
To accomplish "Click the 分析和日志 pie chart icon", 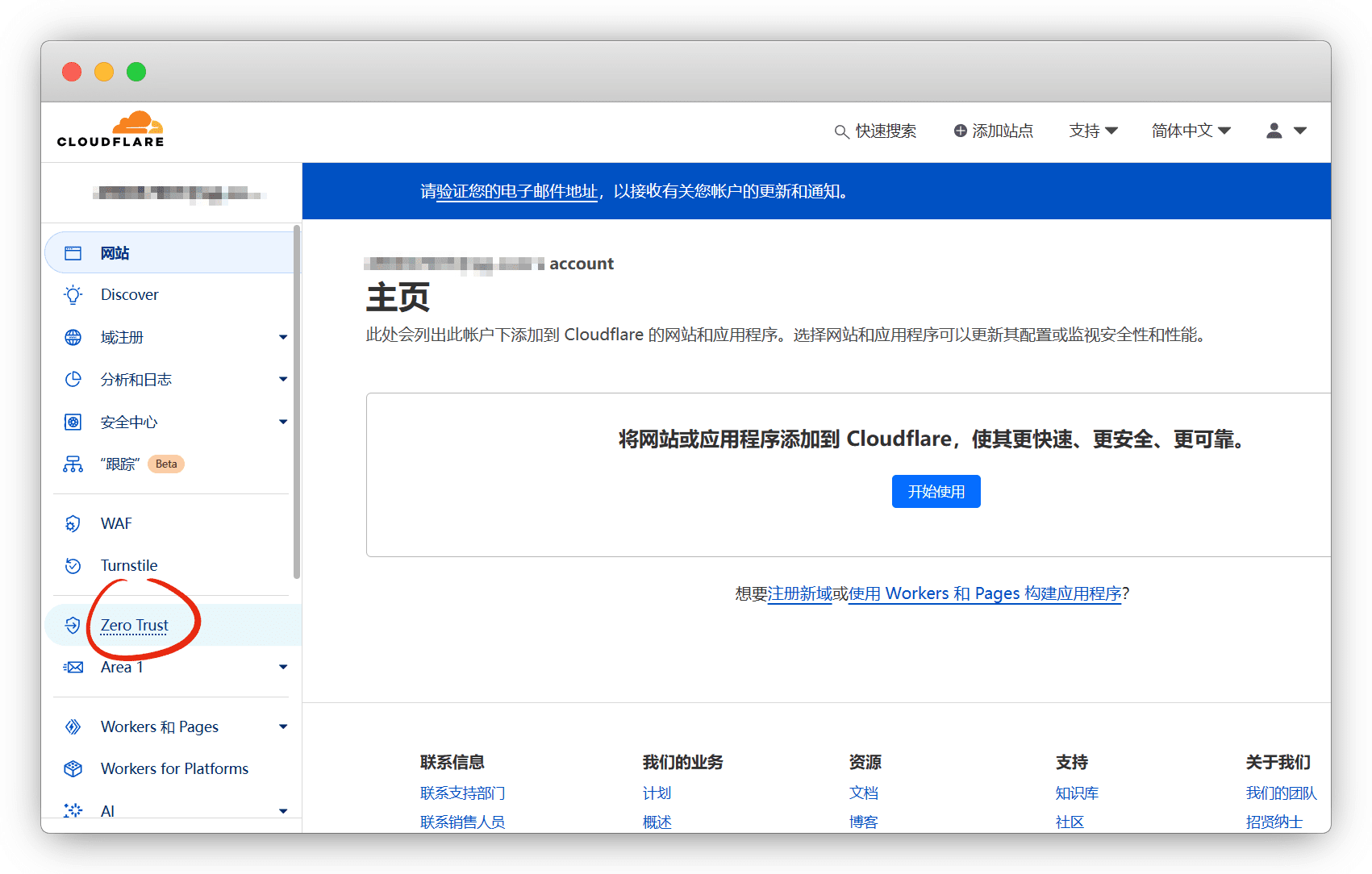I will tap(73, 379).
